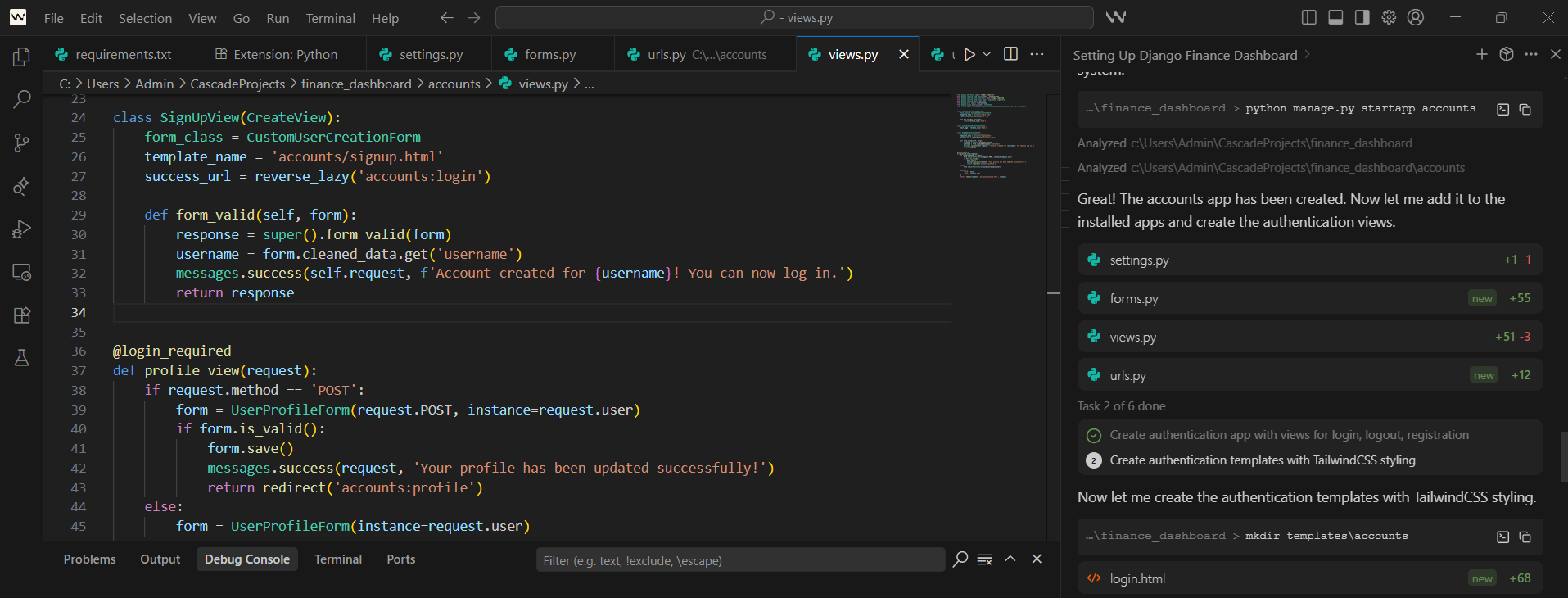Open Source Control view in activity bar
The height and width of the screenshot is (598, 1568).
point(22,143)
